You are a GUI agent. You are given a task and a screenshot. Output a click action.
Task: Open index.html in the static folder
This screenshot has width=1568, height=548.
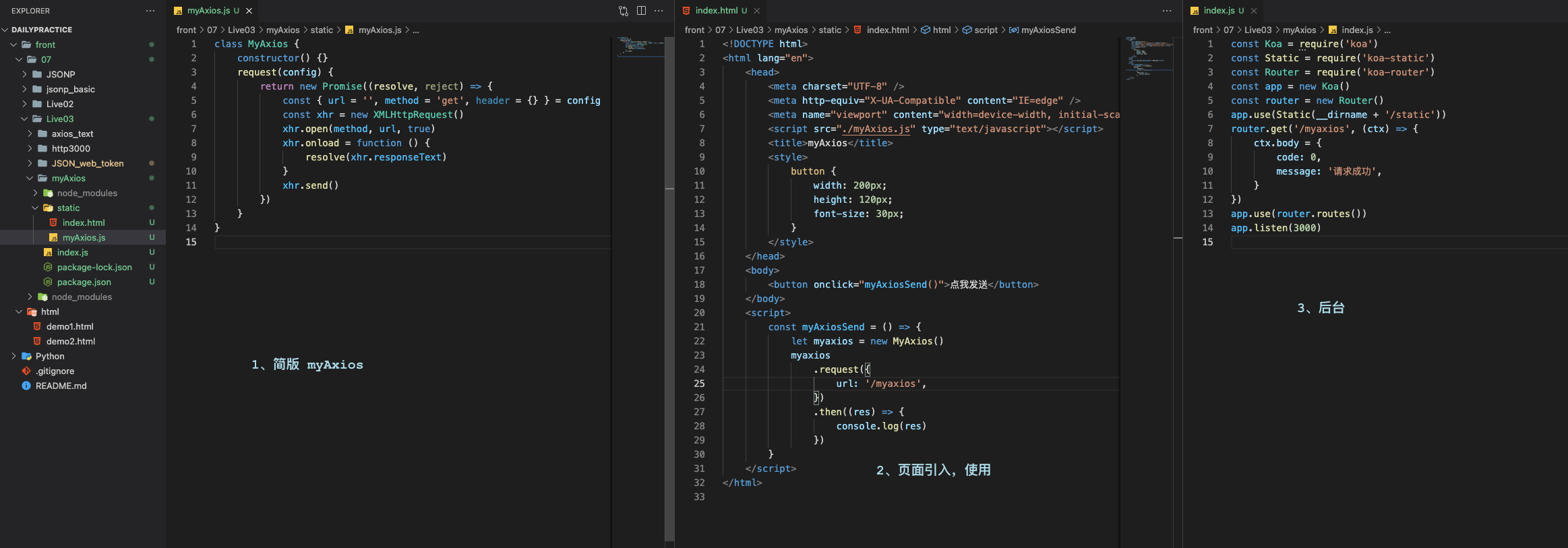pyautogui.click(x=83, y=222)
